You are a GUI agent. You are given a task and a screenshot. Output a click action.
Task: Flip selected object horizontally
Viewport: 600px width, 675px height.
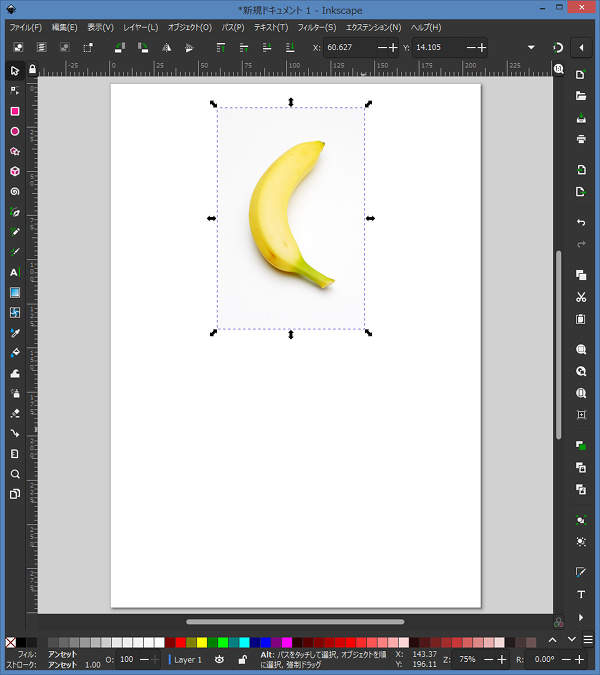(x=166, y=47)
